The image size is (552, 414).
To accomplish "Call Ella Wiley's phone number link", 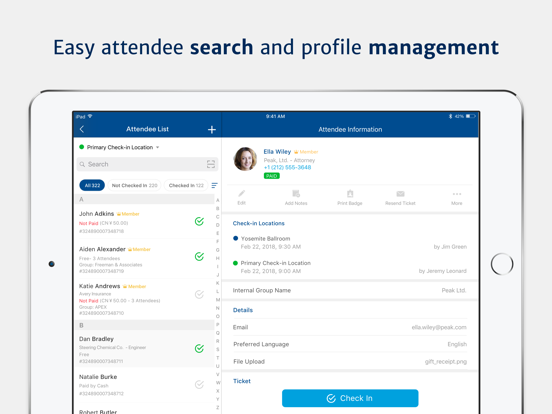I will [x=287, y=167].
